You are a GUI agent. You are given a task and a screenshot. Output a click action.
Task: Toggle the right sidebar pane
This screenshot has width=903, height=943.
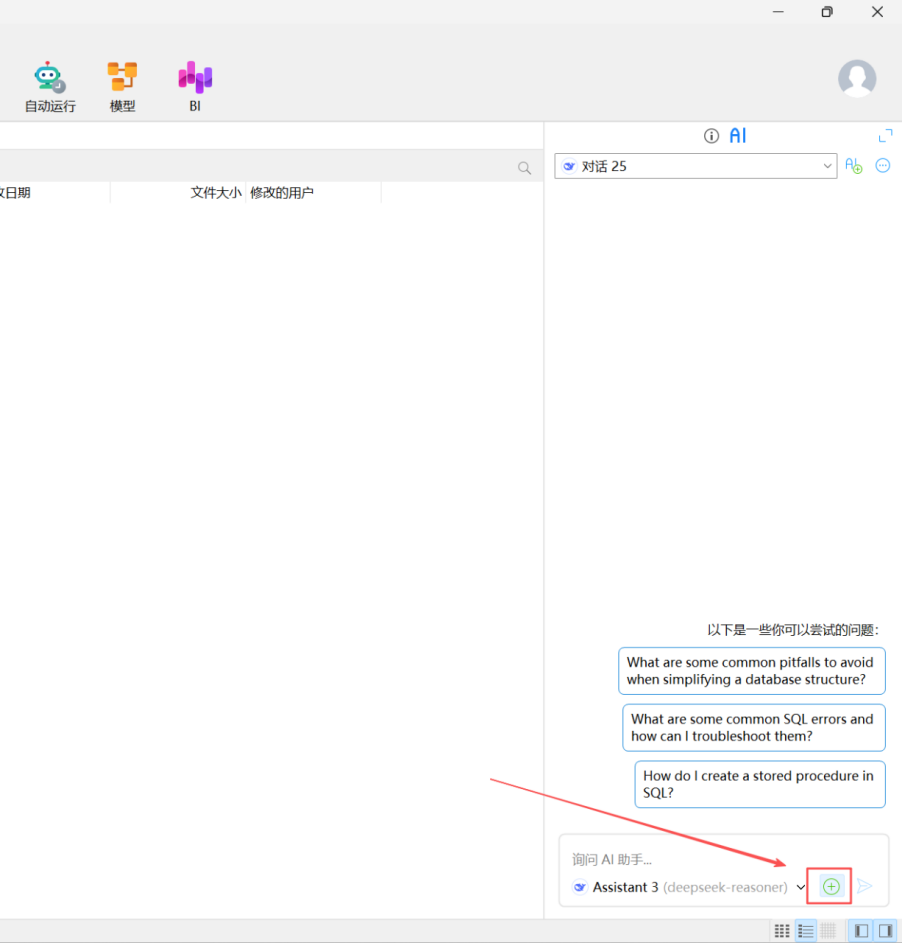point(885,931)
